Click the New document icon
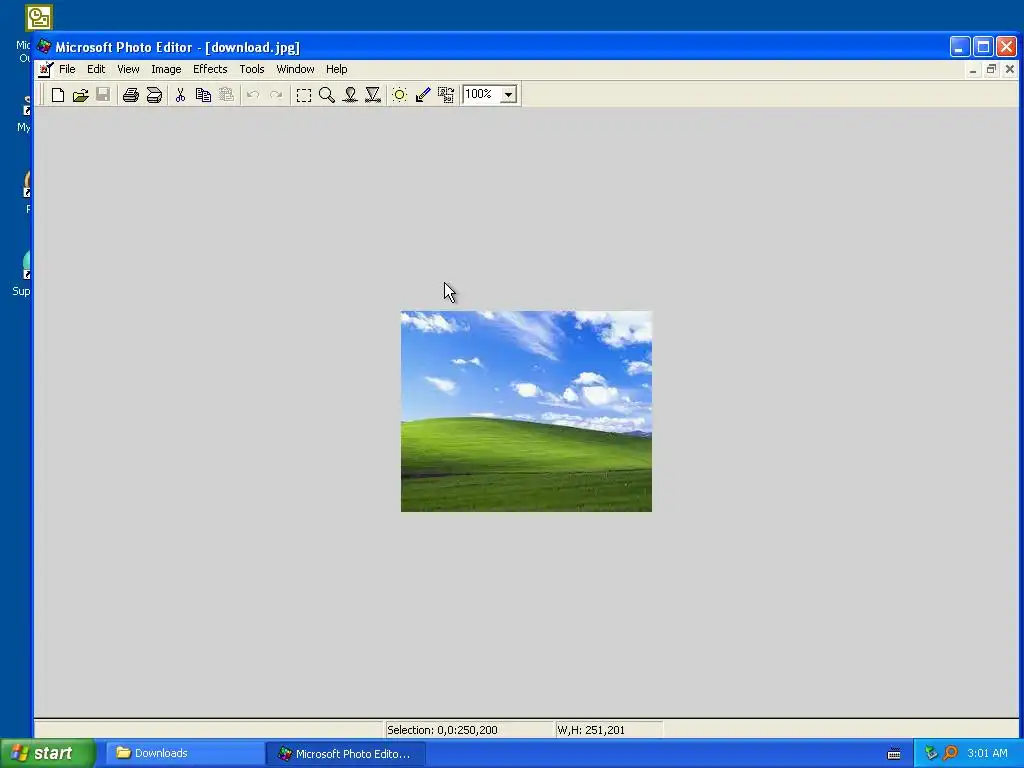Image resolution: width=1024 pixels, height=768 pixels. [x=57, y=95]
